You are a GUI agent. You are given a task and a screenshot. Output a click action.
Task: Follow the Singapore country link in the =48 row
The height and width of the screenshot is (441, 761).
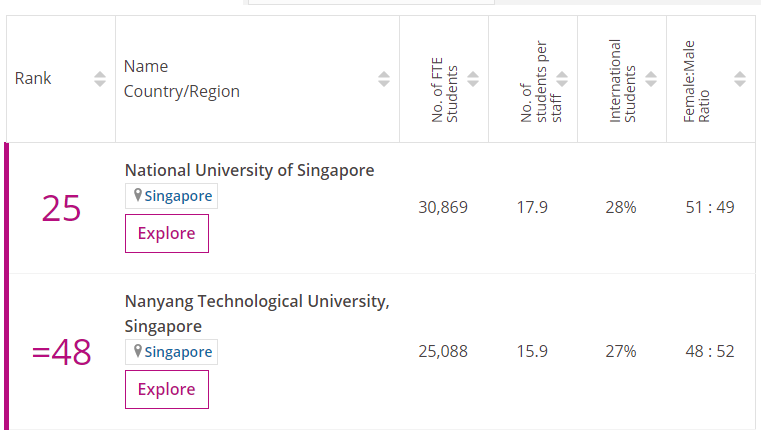[178, 352]
